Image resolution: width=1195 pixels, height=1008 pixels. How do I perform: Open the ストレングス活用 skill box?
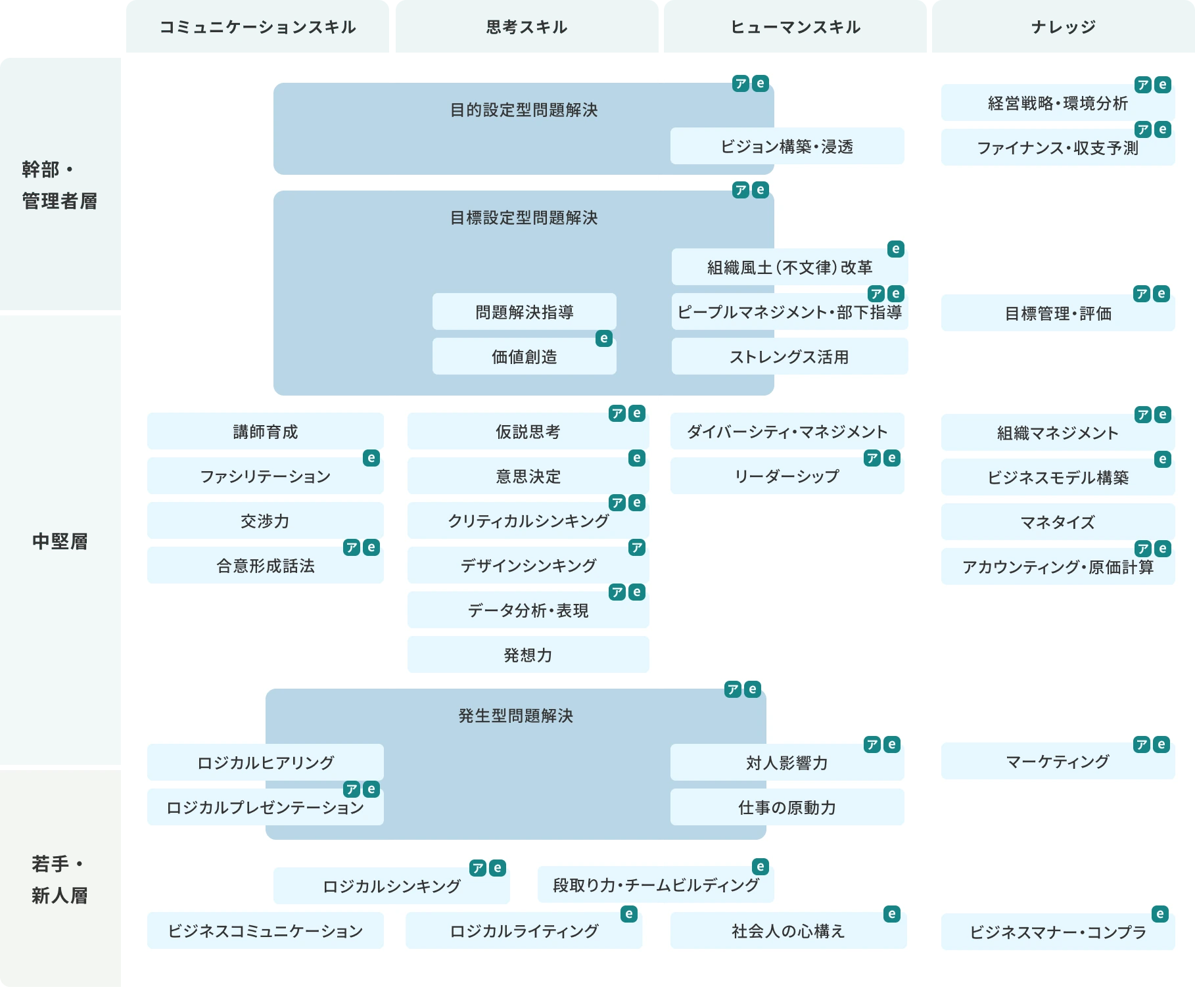(789, 357)
